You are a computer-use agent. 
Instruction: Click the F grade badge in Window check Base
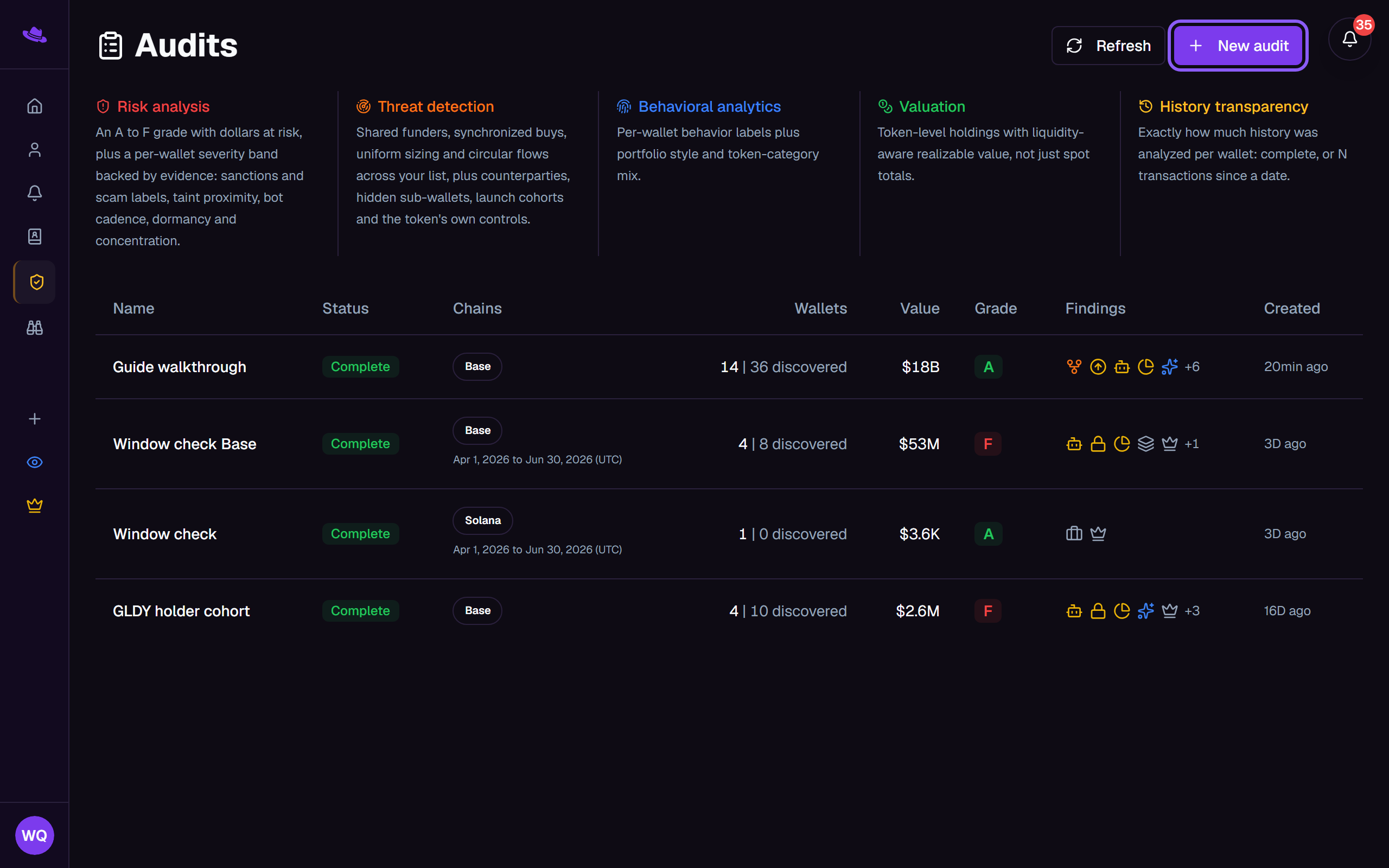tap(988, 444)
